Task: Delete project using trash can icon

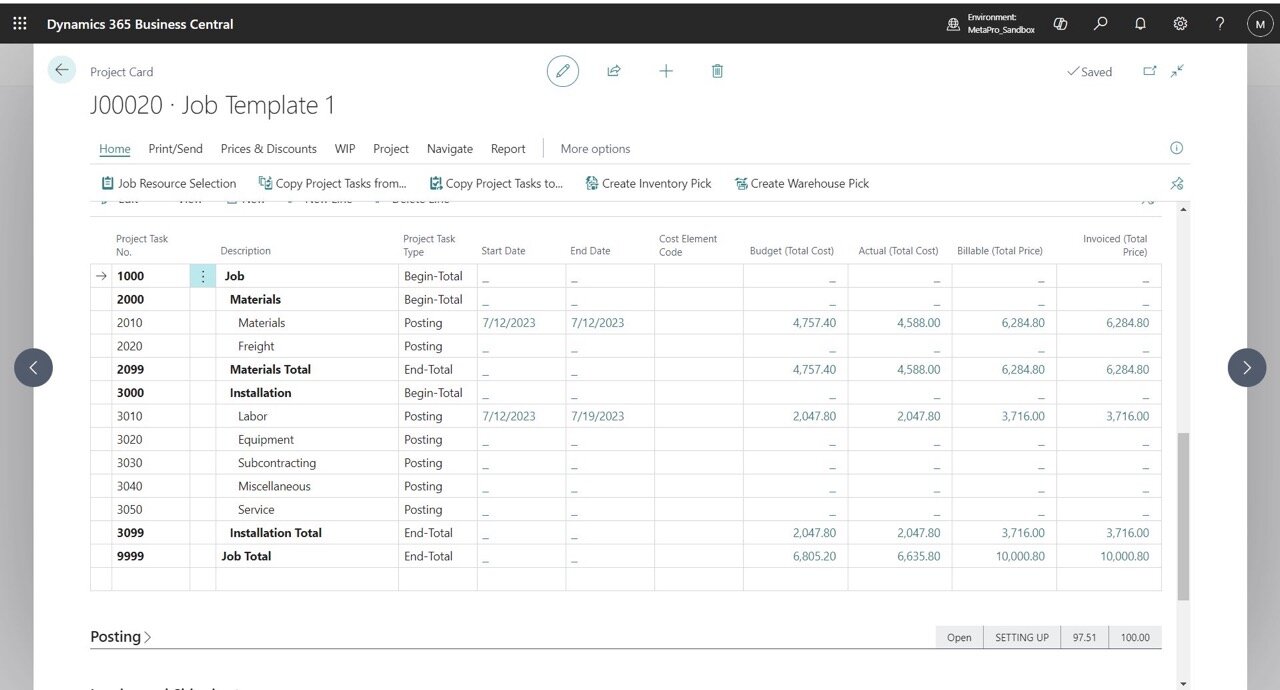Action: point(717,71)
